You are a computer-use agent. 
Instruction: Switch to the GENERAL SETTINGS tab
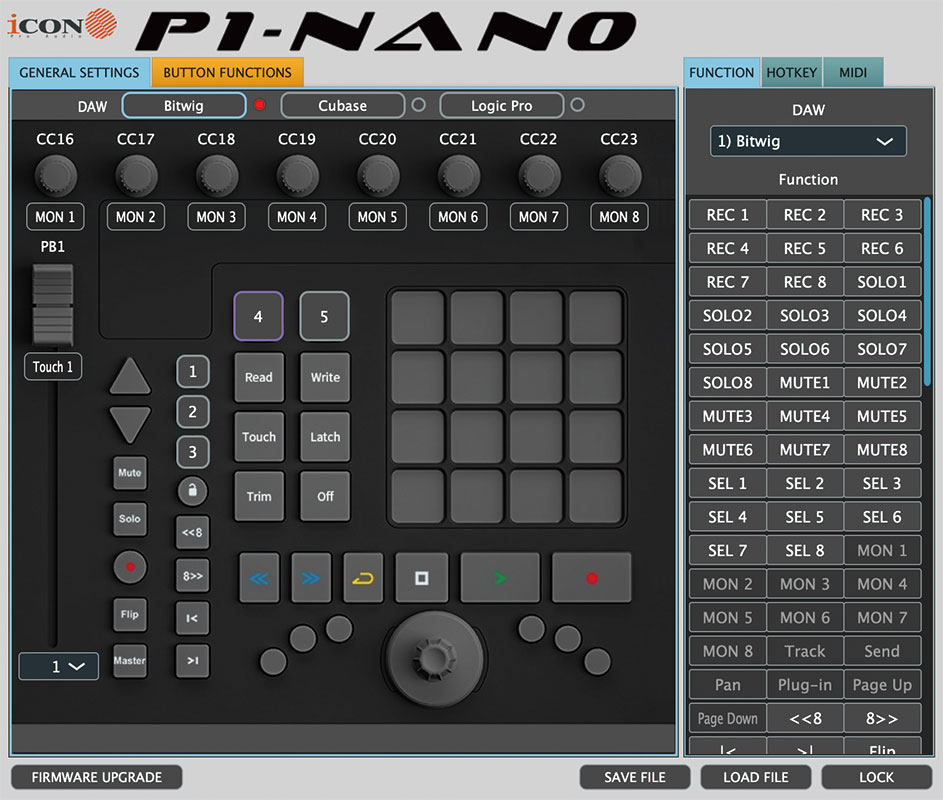pyautogui.click(x=79, y=73)
